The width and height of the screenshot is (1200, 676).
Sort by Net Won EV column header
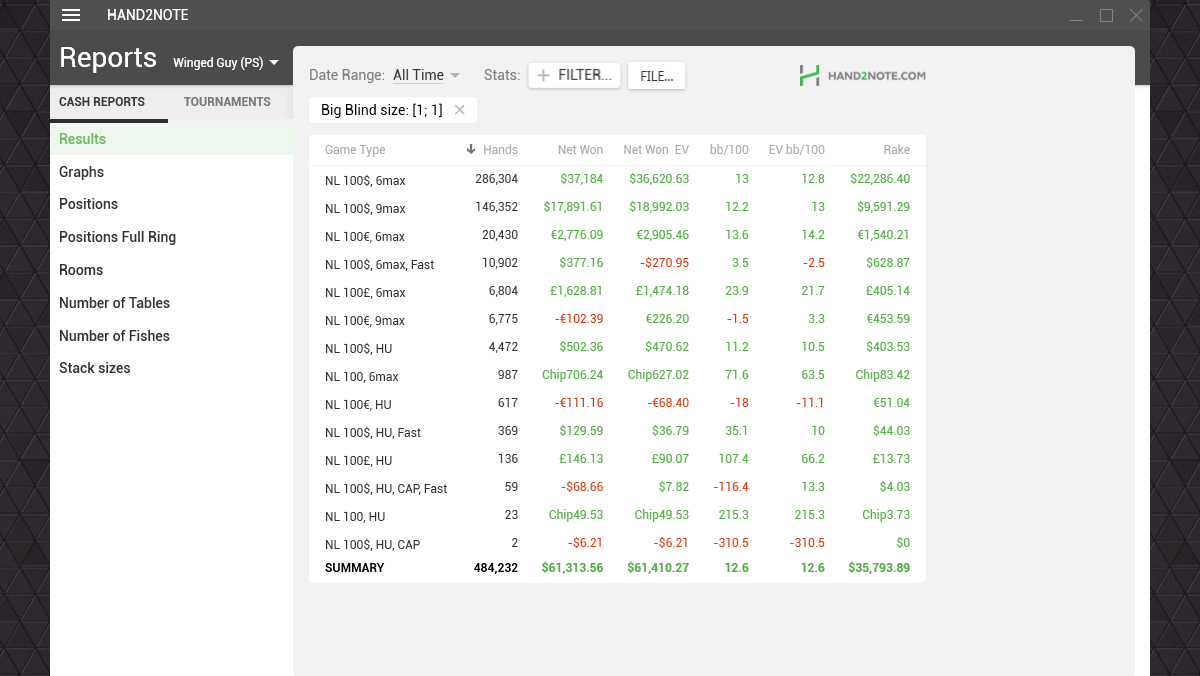tap(656, 150)
